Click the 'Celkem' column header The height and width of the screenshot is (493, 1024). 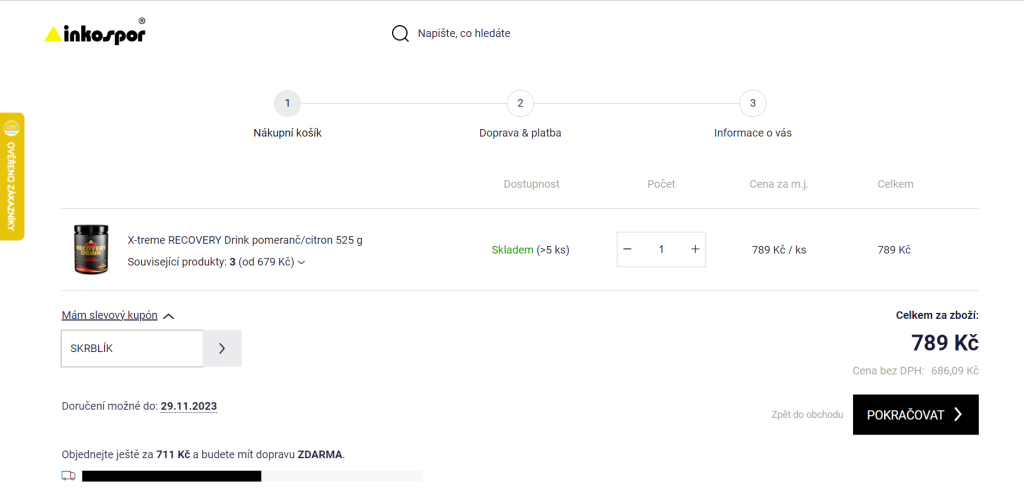click(x=895, y=184)
